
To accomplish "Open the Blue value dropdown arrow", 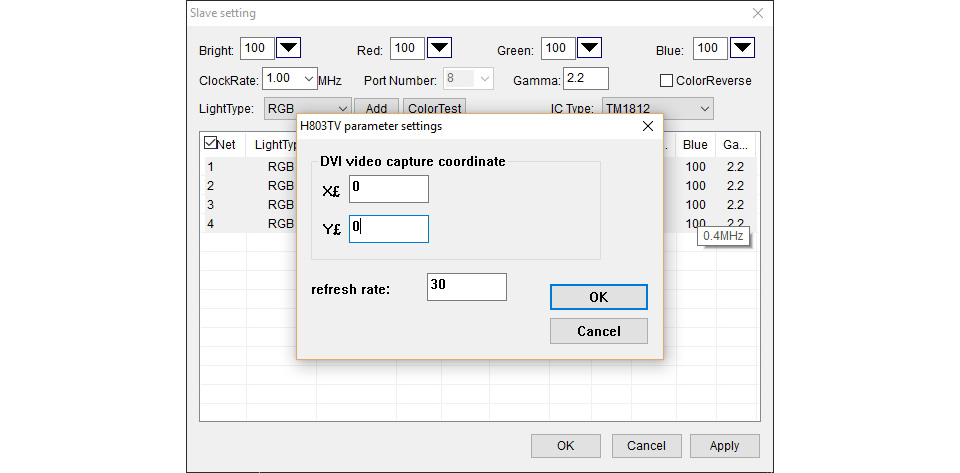I will pos(743,48).
